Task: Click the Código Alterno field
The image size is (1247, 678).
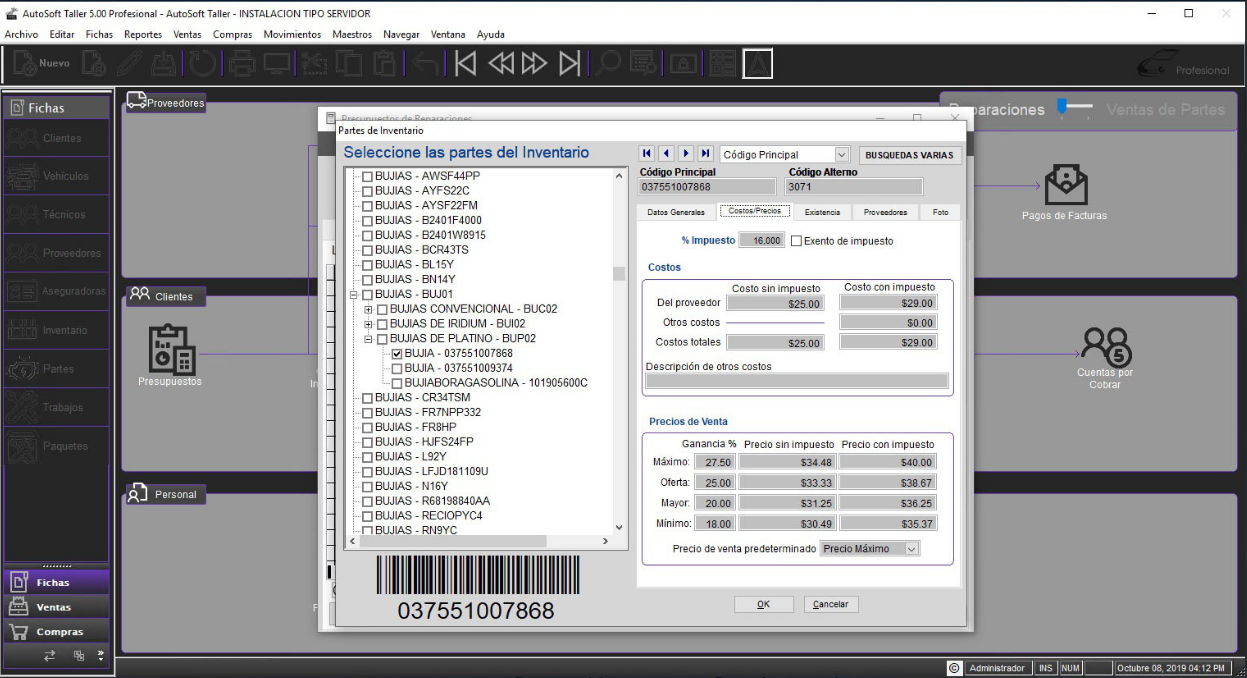Action: point(854,186)
